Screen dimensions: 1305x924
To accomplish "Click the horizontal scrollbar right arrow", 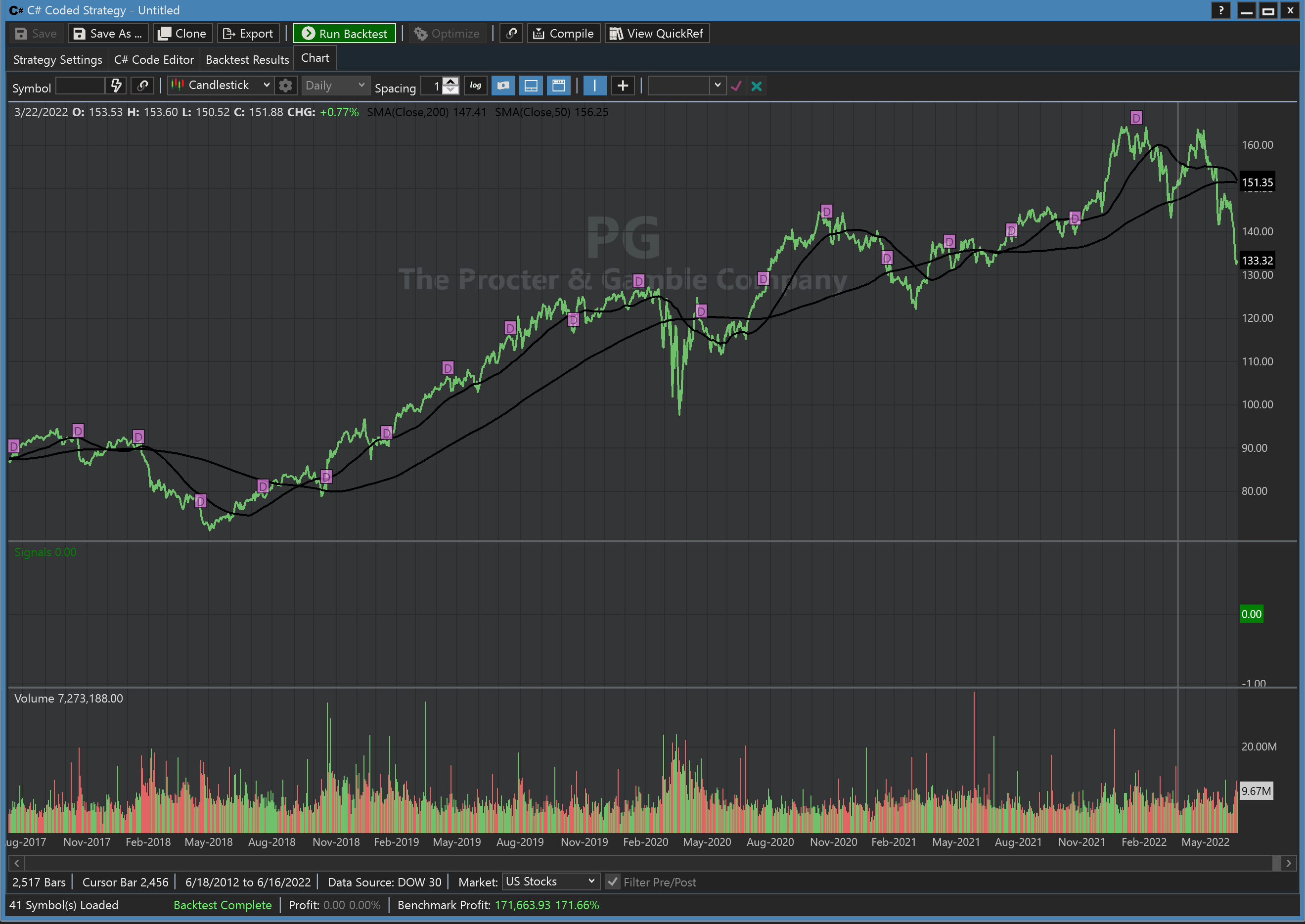I will coord(1289,863).
